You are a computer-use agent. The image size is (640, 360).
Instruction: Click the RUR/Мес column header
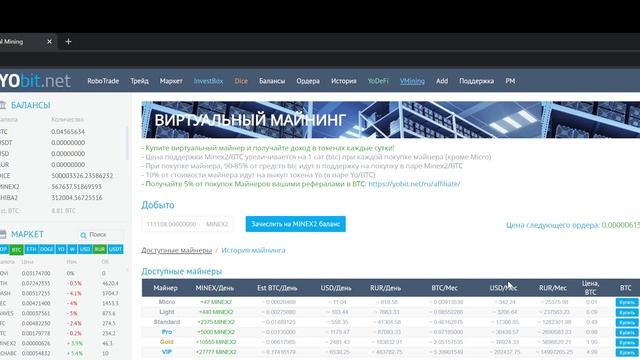tap(553, 288)
